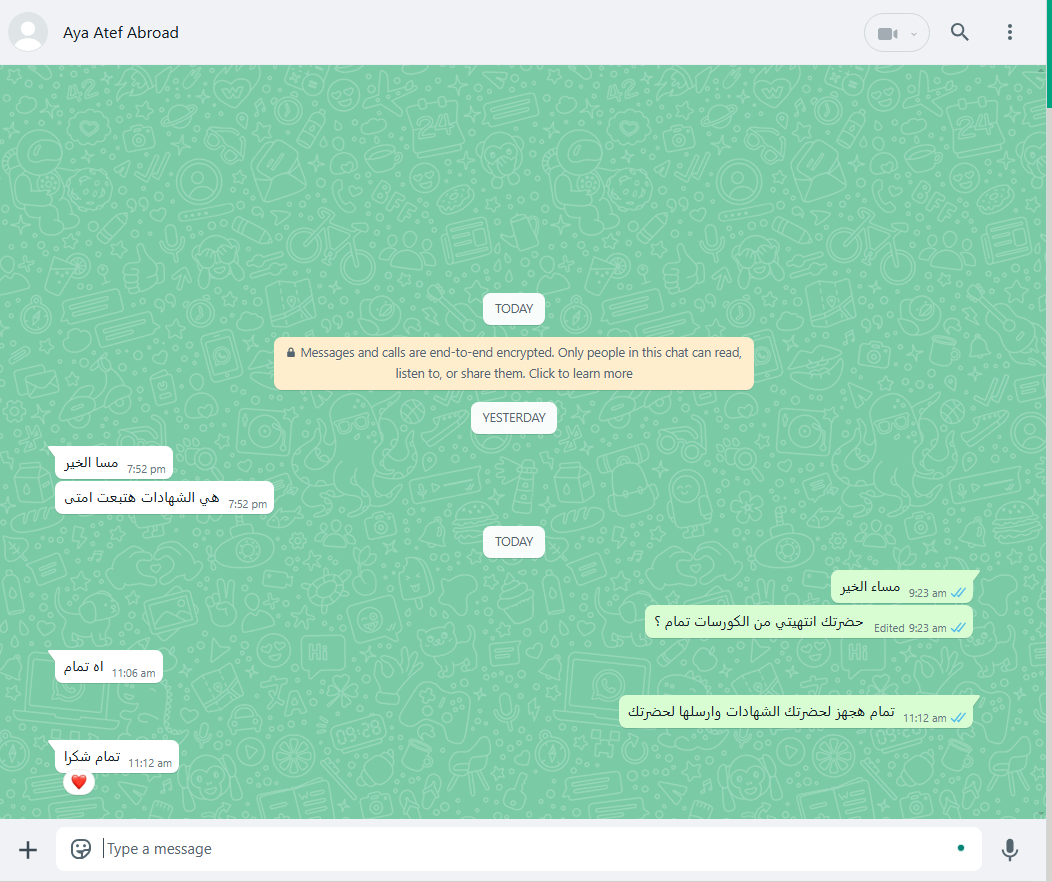
Task: Click read ticks on مساء الخير message
Action: coord(959,593)
